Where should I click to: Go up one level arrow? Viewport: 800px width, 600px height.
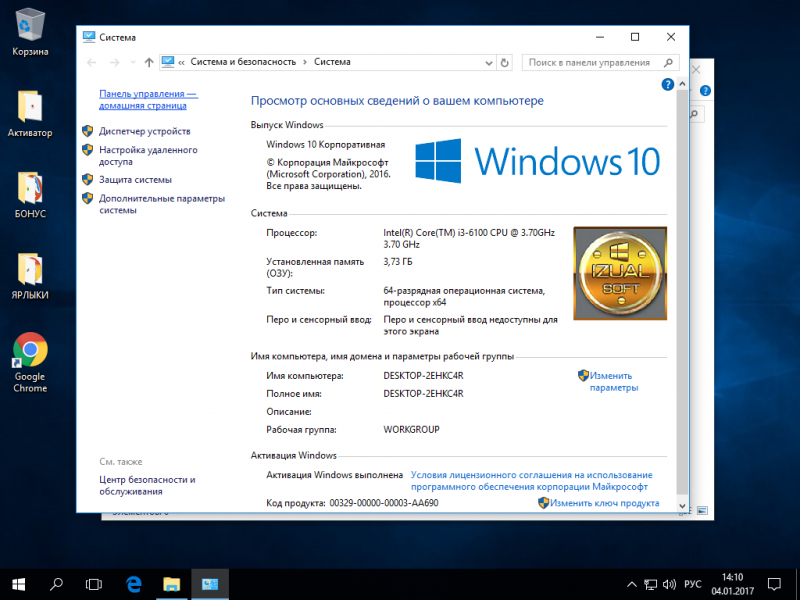[149, 62]
